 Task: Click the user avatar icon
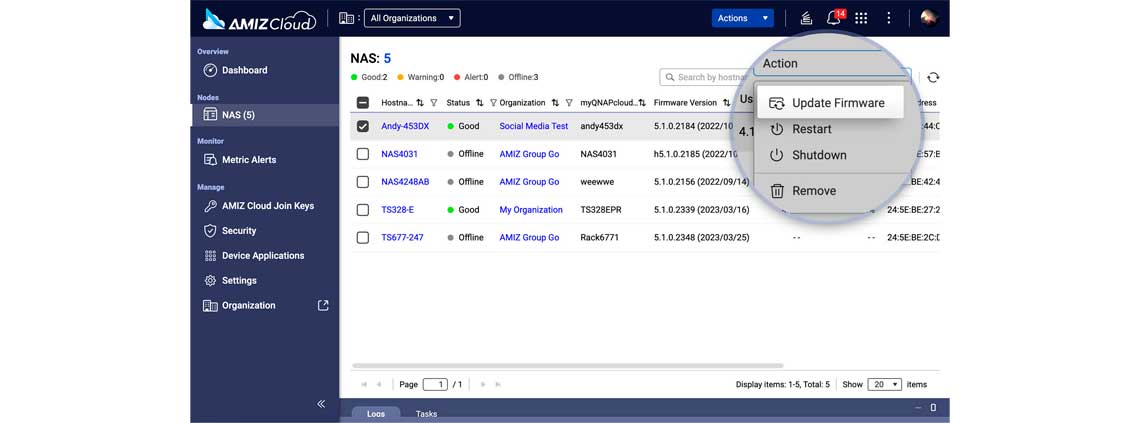[928, 18]
